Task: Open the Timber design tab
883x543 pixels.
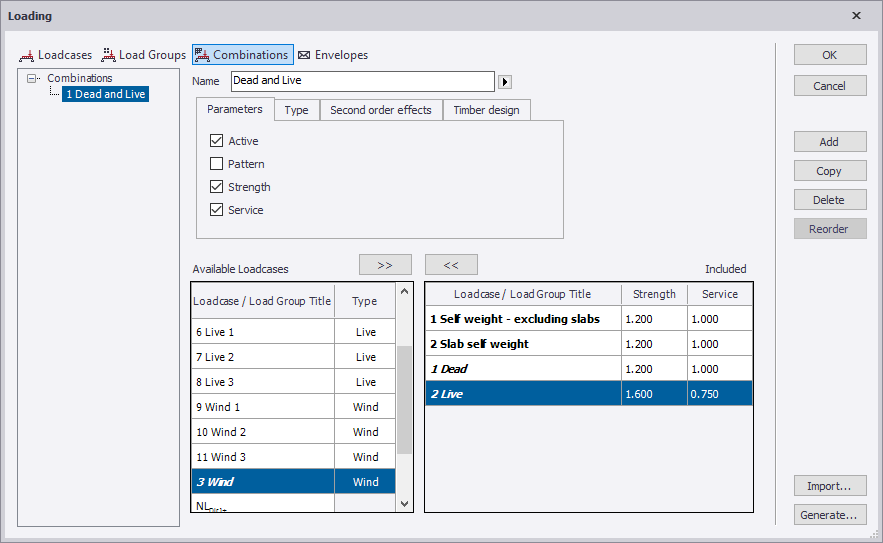Action: pyautogui.click(x=487, y=110)
